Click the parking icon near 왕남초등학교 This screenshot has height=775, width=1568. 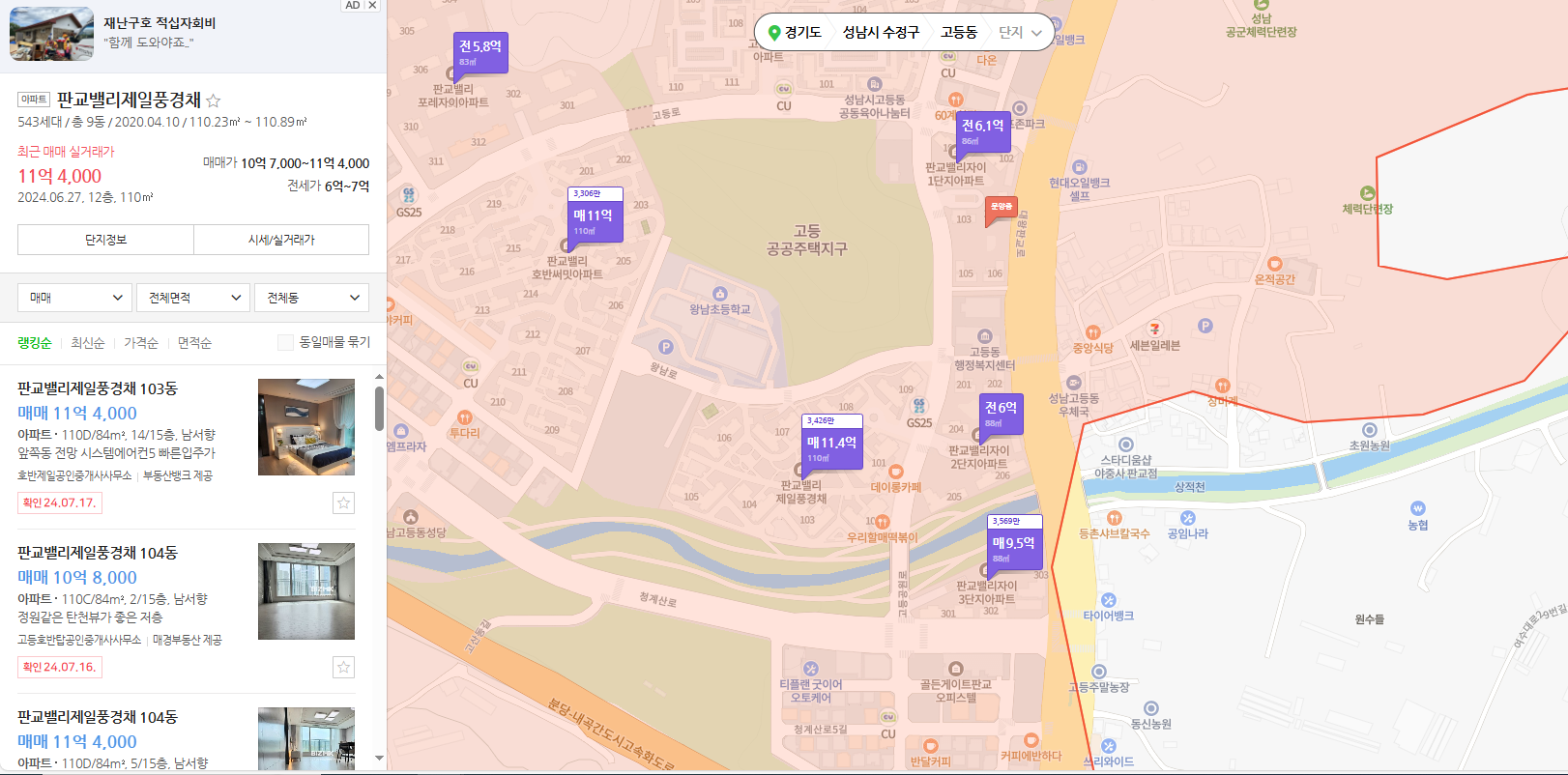point(665,347)
